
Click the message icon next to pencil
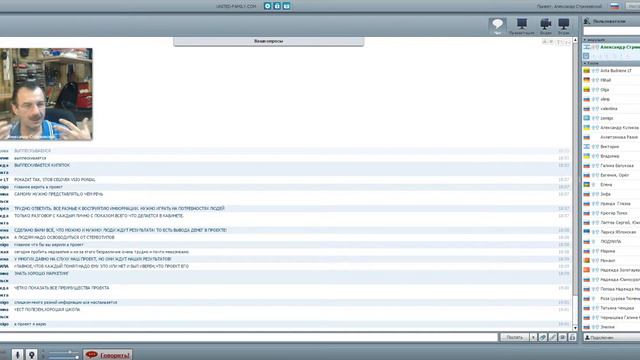562,338
